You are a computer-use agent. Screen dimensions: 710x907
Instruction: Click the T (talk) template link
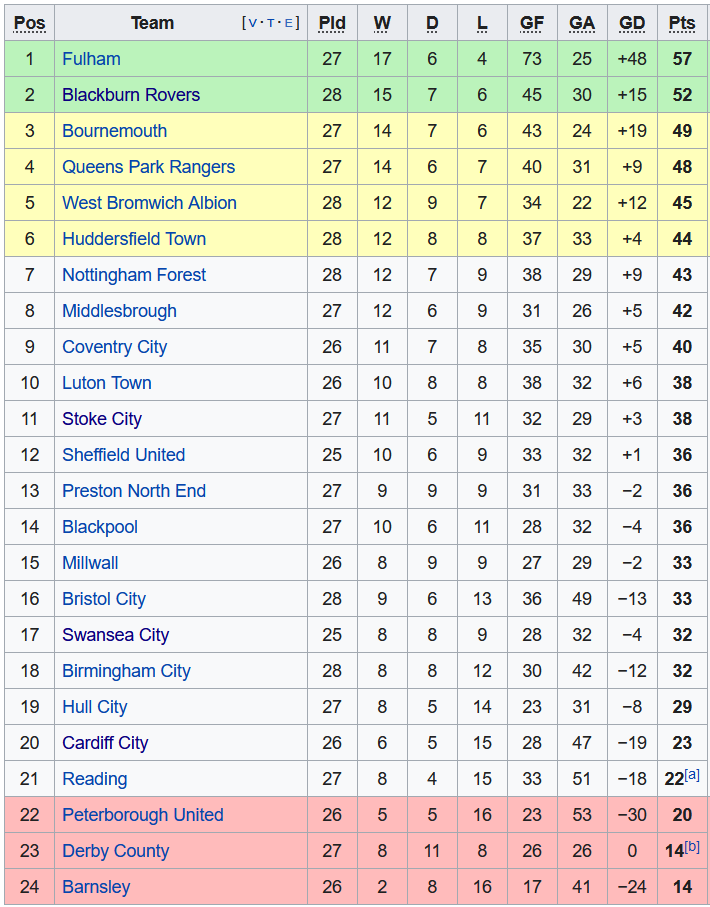(272, 23)
